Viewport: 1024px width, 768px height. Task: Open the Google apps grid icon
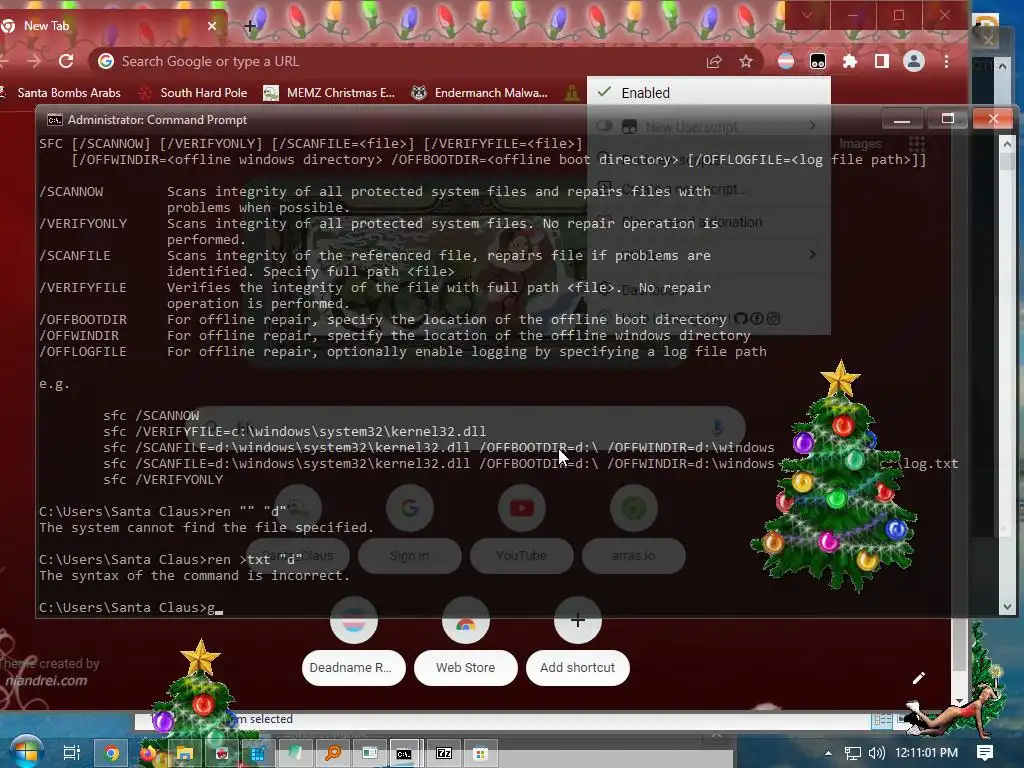pos(917,143)
